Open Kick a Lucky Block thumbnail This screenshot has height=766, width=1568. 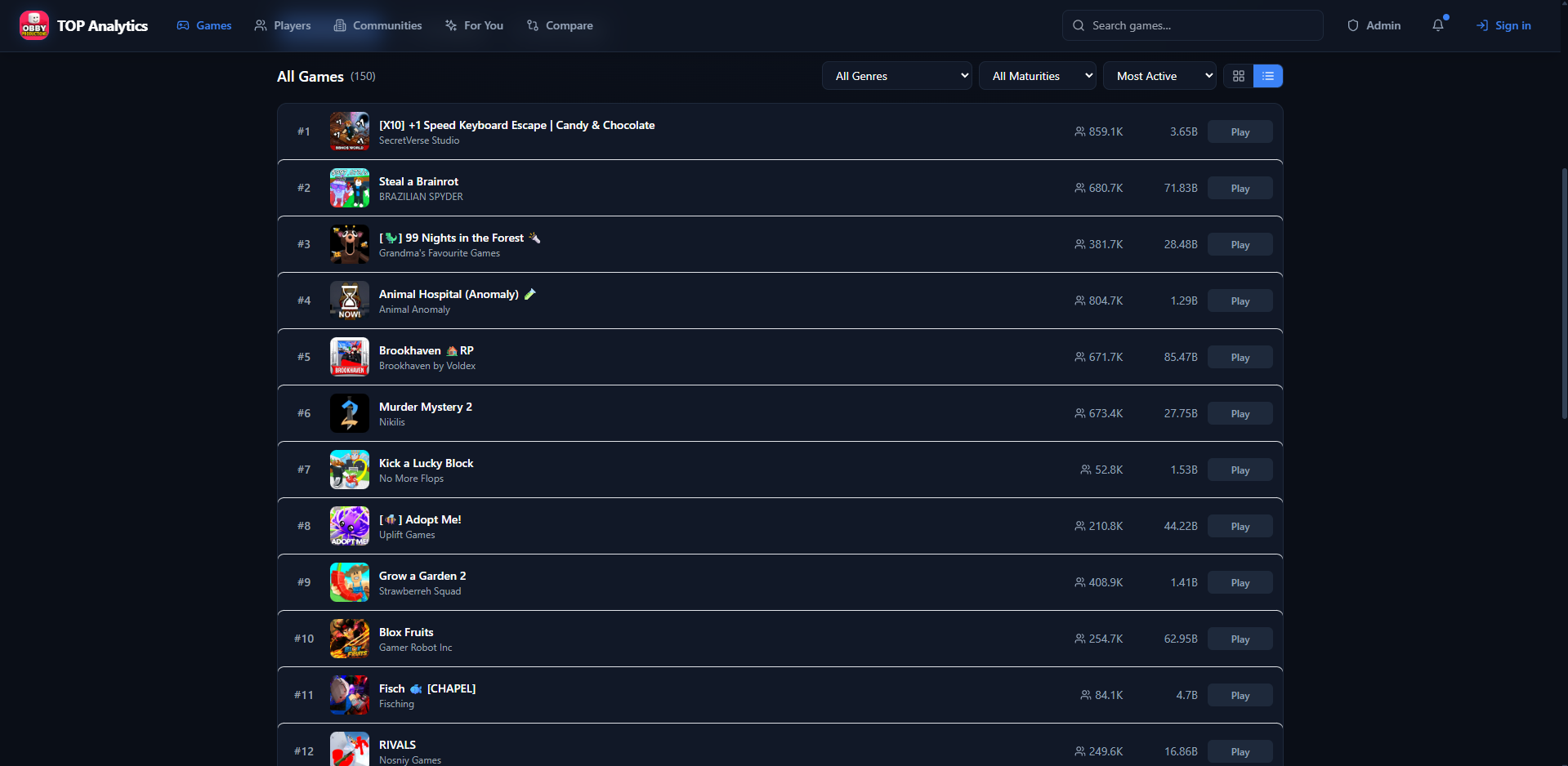pyautogui.click(x=350, y=470)
